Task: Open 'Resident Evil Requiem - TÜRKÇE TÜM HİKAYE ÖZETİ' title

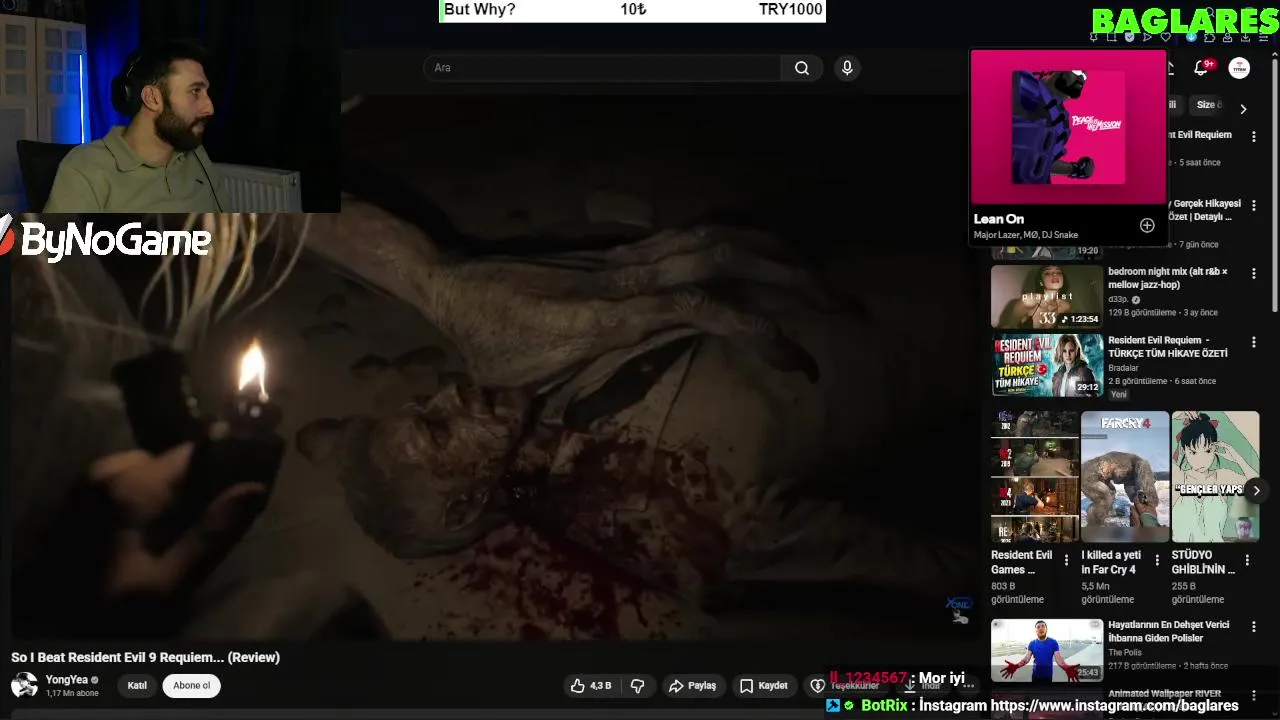Action: (x=1167, y=346)
